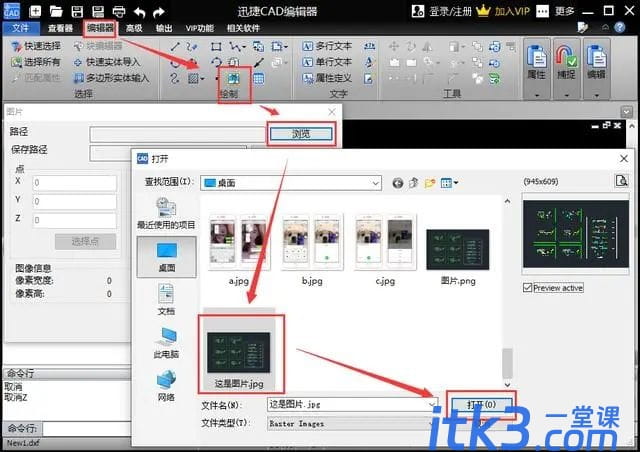Expand the hatch tool dropdown in 绘制 group
The width and height of the screenshot is (640, 452).
click(202, 78)
